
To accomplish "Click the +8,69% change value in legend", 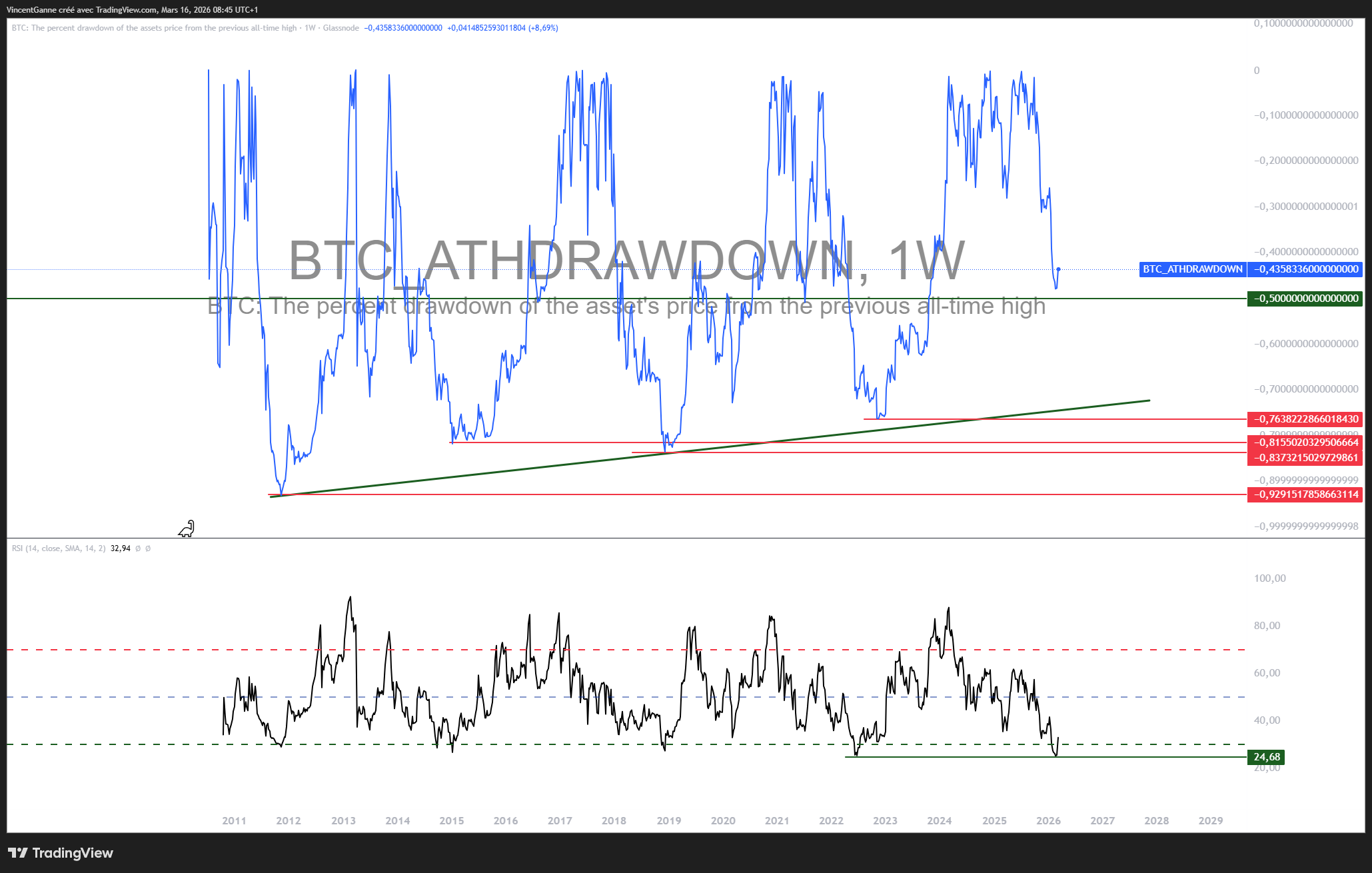I will click(x=543, y=28).
